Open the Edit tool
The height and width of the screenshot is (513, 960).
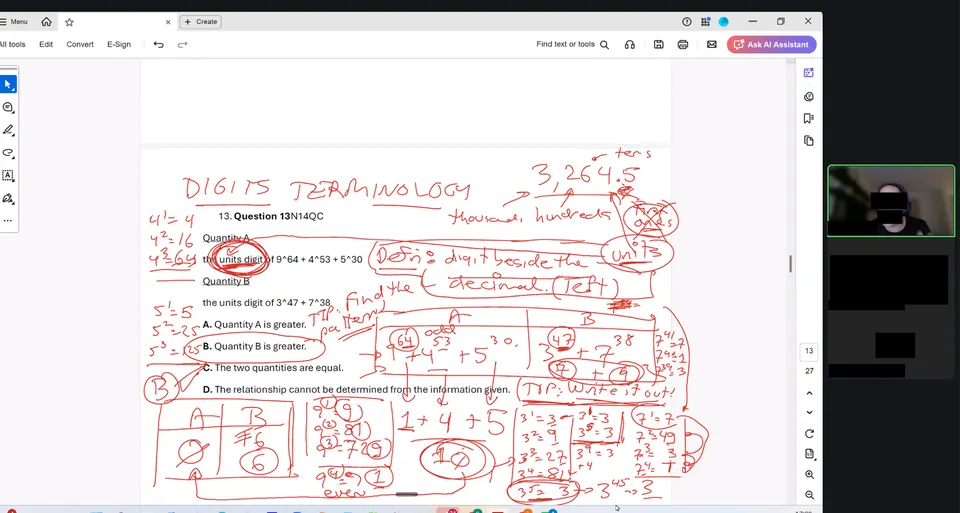(46, 45)
